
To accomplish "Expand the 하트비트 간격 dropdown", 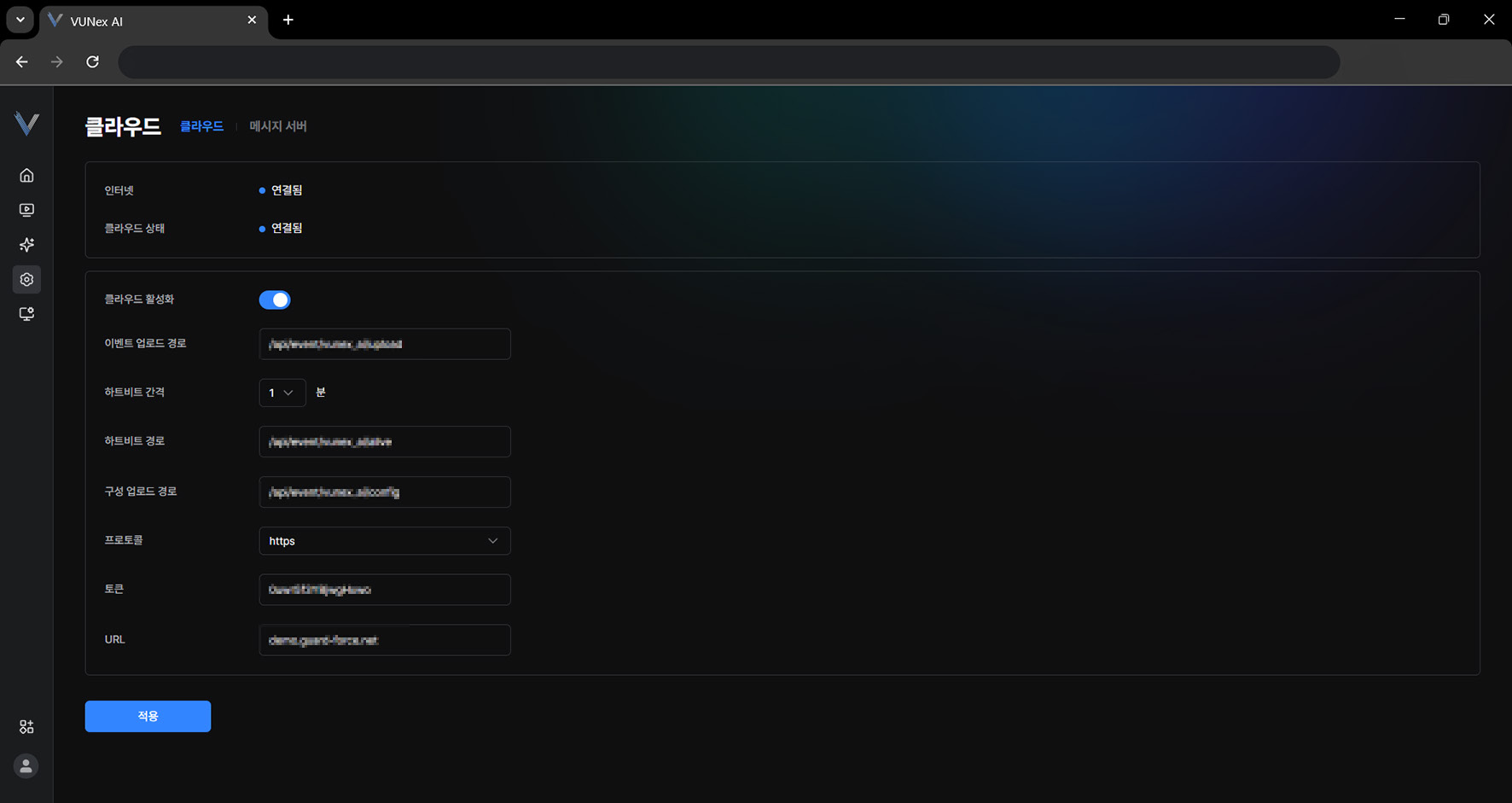I will (x=282, y=393).
